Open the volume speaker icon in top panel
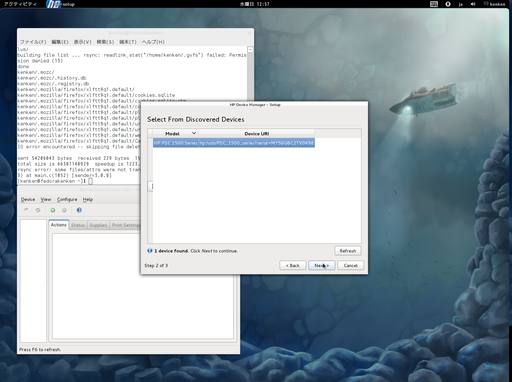 (x=473, y=4)
